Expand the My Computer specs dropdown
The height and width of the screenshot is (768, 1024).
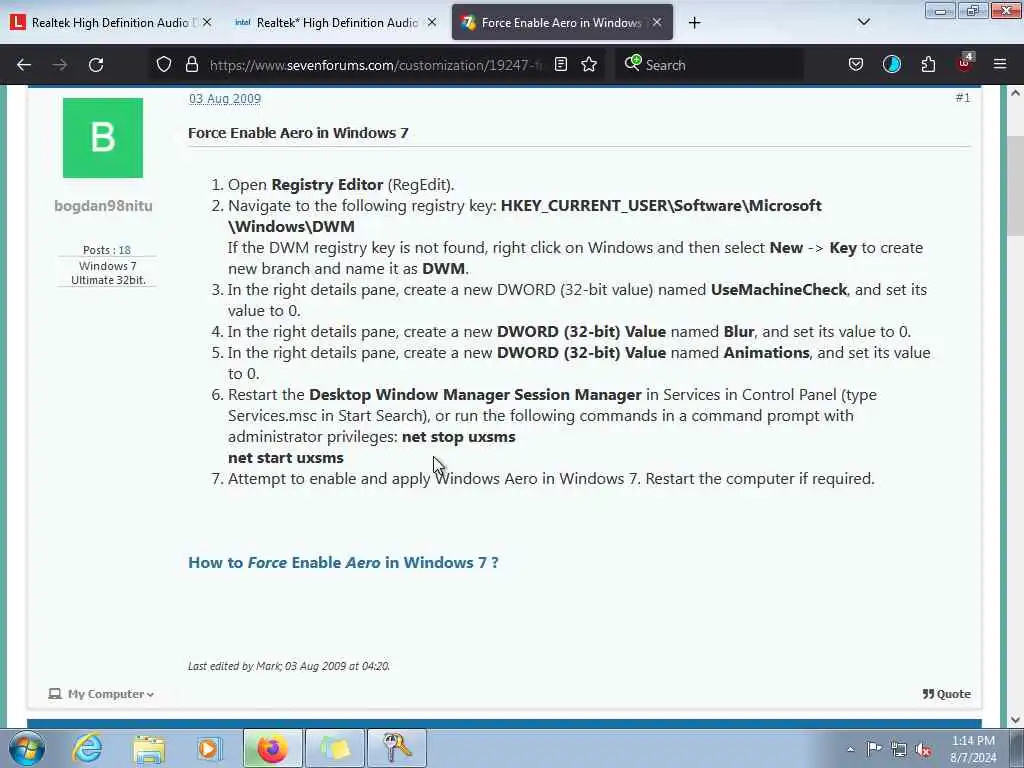101,694
